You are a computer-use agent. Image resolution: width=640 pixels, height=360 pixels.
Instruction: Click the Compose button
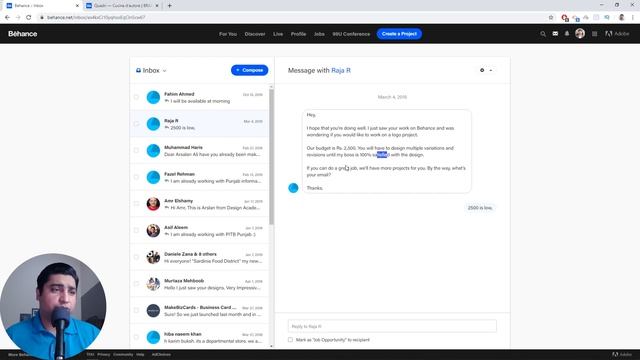point(249,70)
